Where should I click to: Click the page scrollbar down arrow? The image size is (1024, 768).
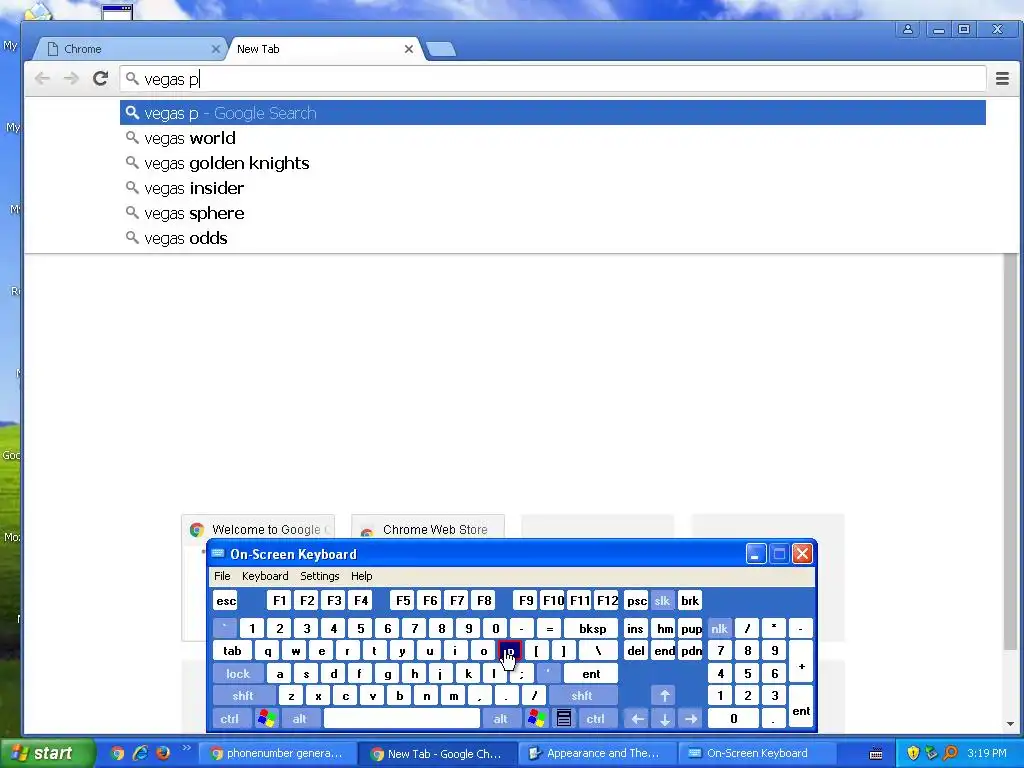tap(1011, 724)
